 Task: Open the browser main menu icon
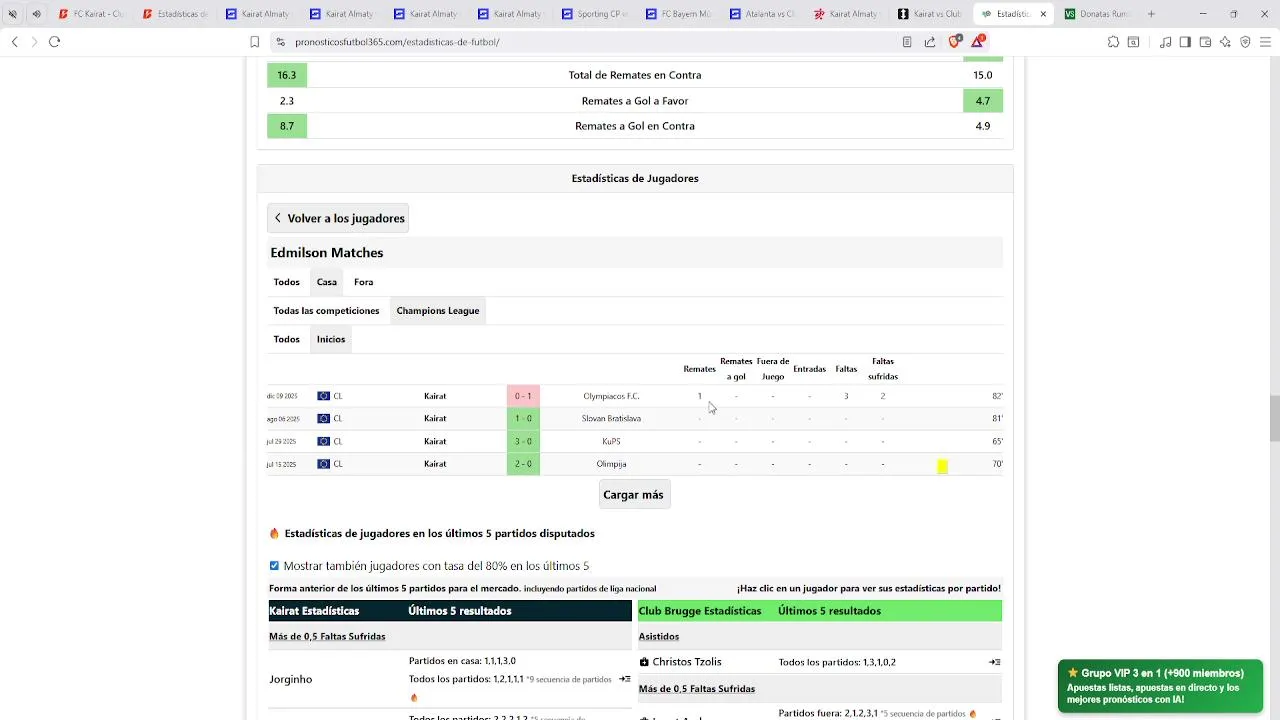(1266, 42)
